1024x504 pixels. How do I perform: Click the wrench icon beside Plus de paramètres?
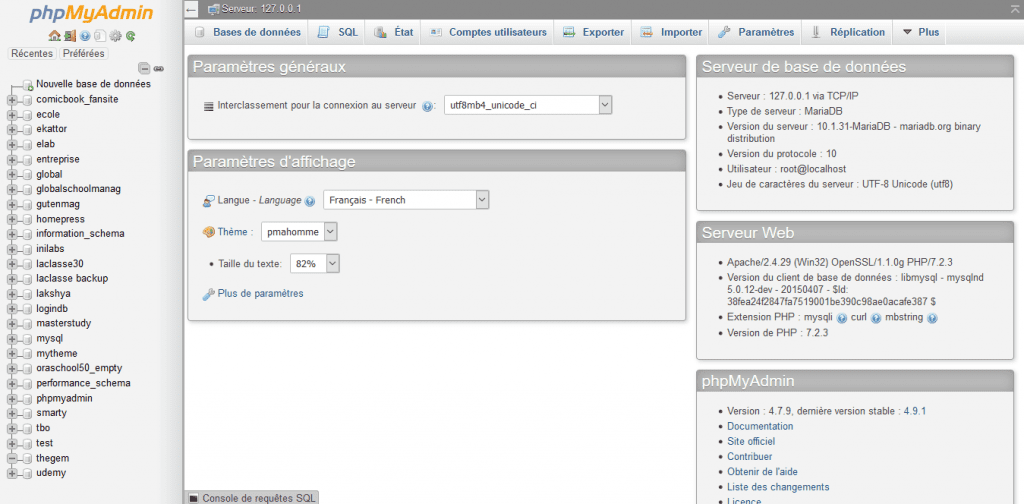click(208, 294)
